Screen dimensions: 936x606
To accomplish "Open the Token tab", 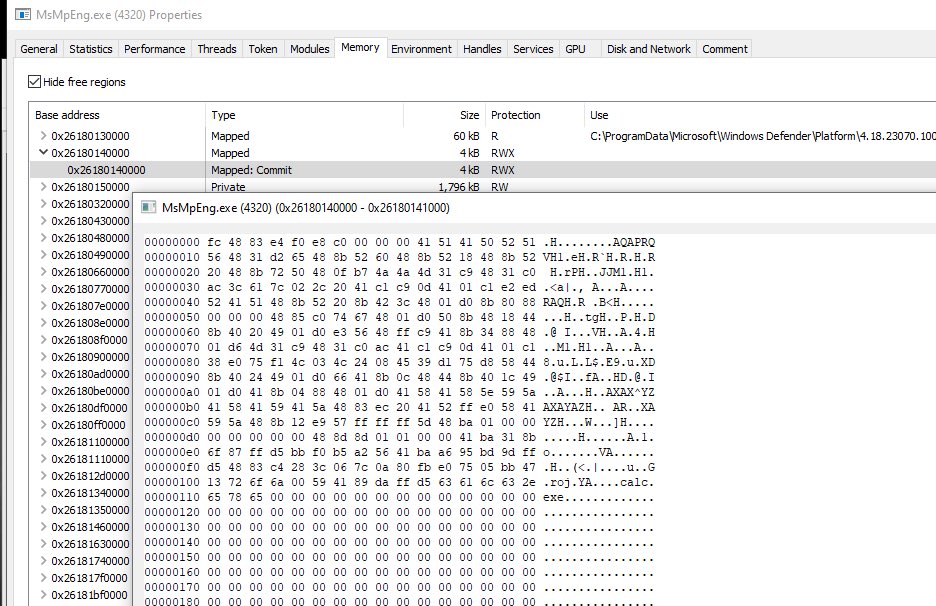I will click(x=263, y=49).
